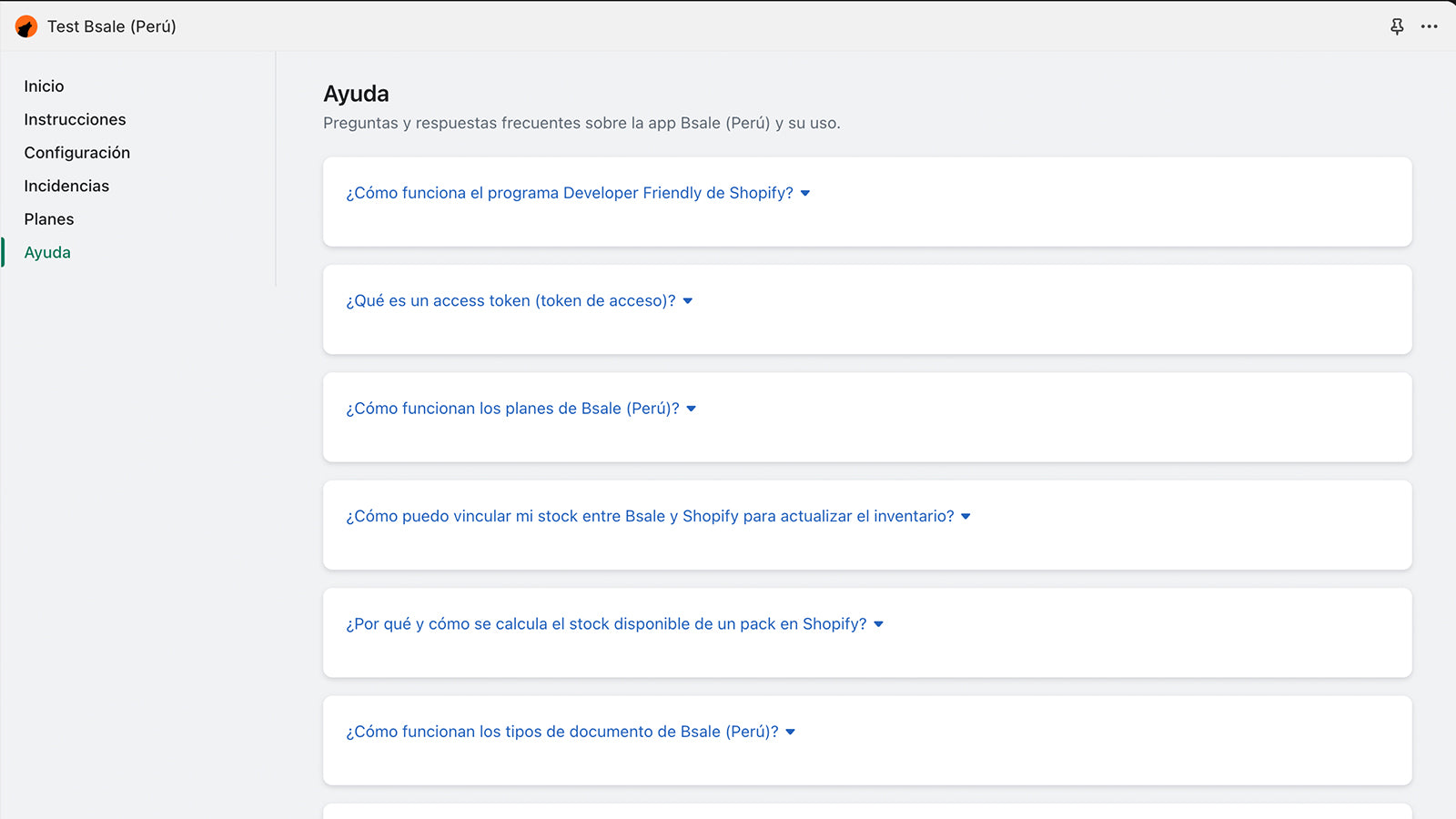
Task: Pin the app with the pin icon
Action: tap(1397, 26)
